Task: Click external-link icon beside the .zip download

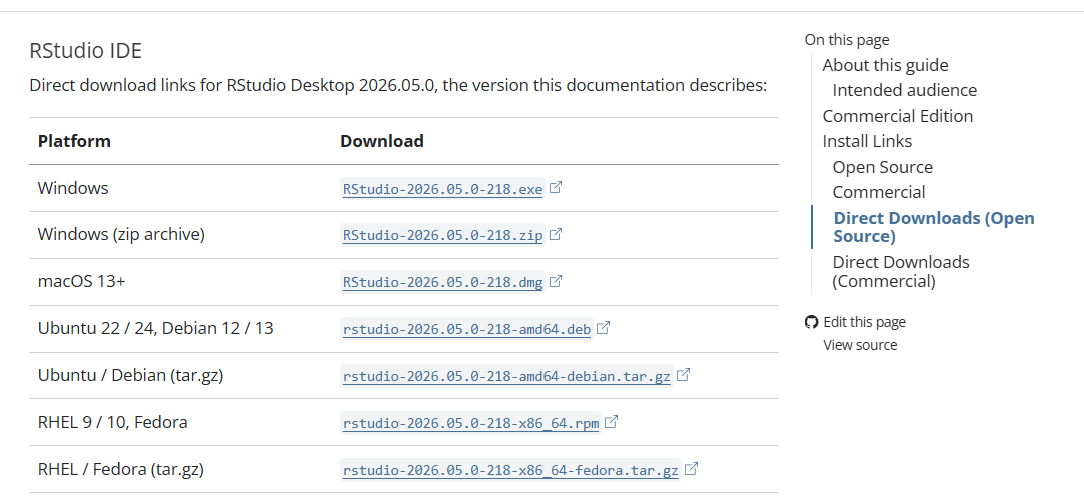Action: tap(556, 234)
